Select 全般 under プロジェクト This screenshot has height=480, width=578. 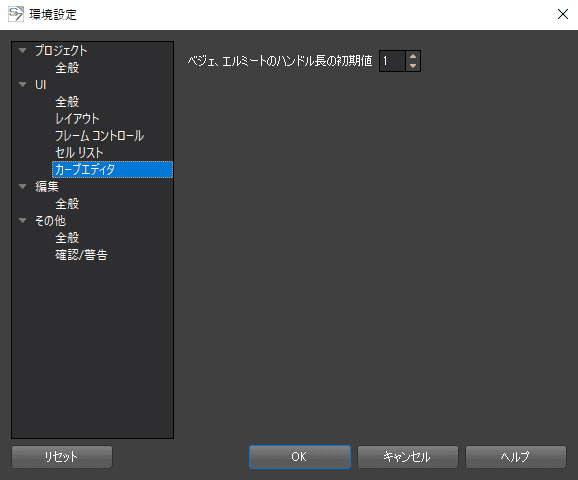[x=67, y=67]
